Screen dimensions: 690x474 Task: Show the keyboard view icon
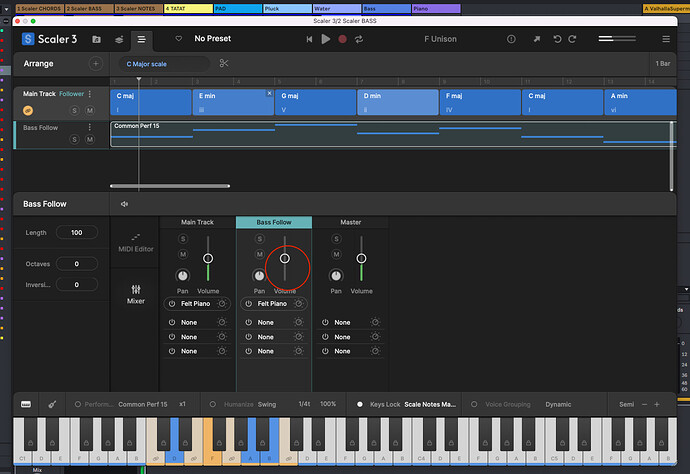click(x=26, y=404)
